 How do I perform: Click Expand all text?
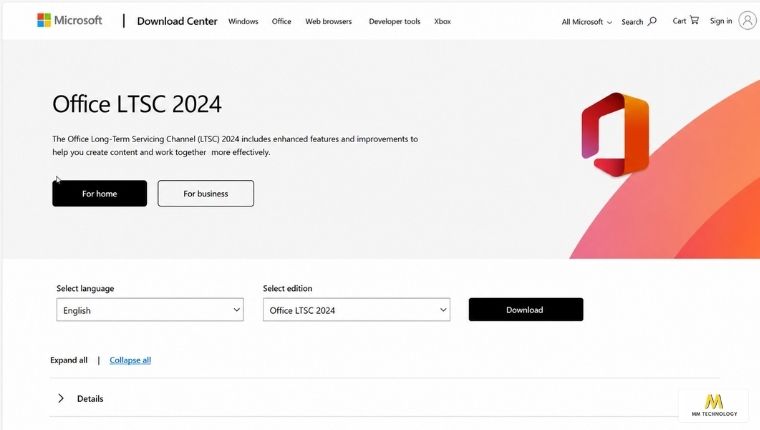point(69,360)
